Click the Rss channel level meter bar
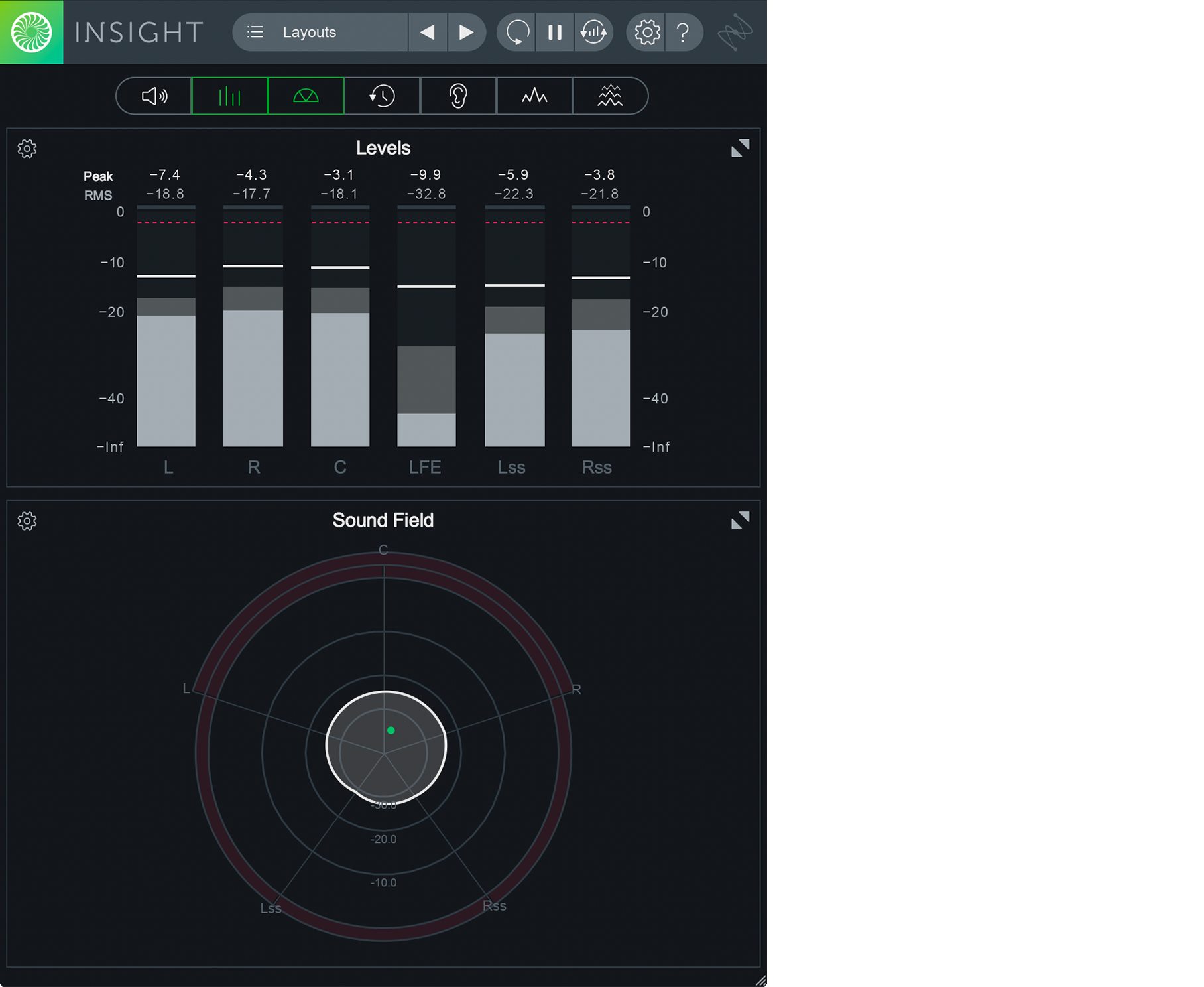1204x987 pixels. pyautogui.click(x=601, y=326)
